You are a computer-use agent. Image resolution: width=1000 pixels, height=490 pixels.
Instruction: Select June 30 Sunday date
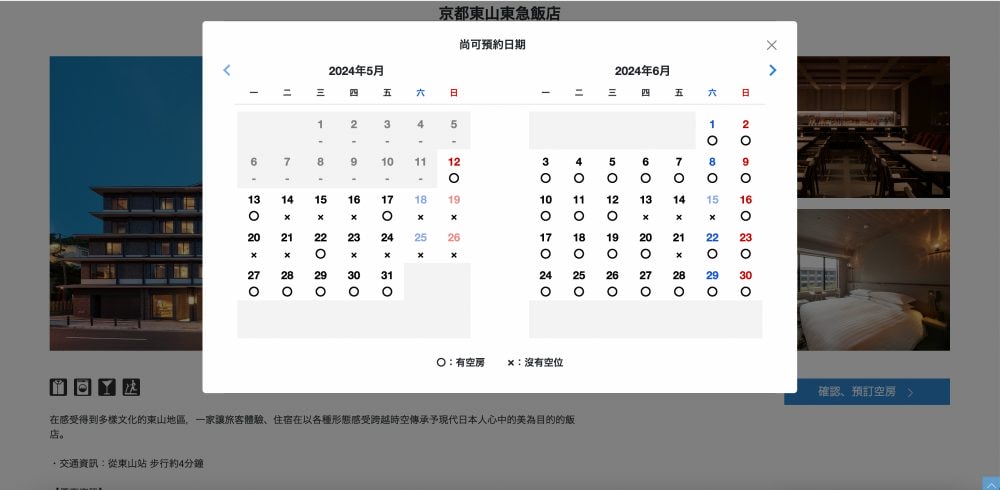point(746,282)
